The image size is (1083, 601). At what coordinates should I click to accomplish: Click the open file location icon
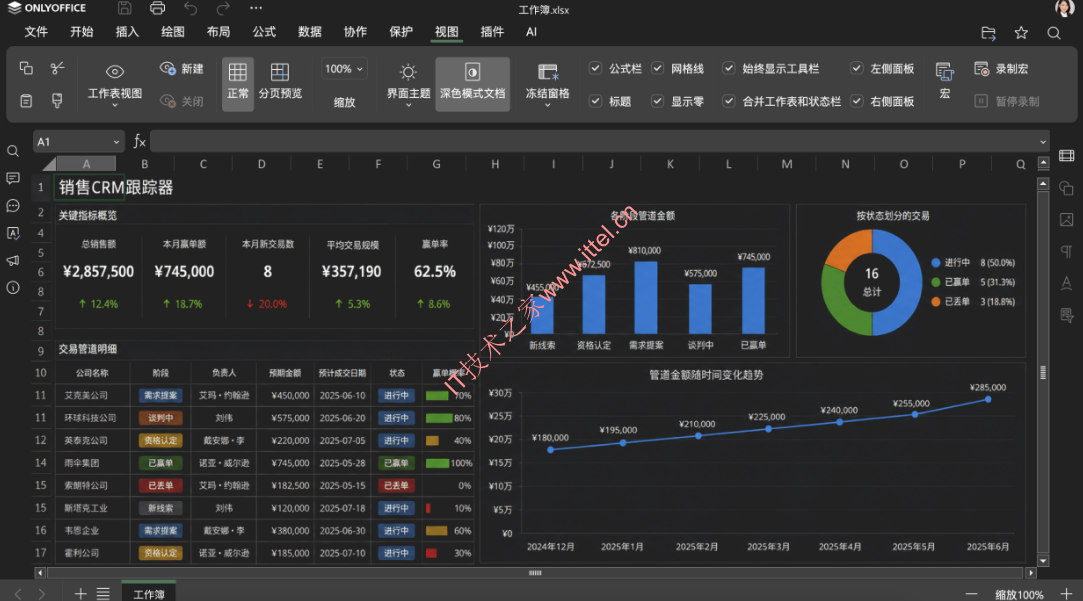(988, 32)
